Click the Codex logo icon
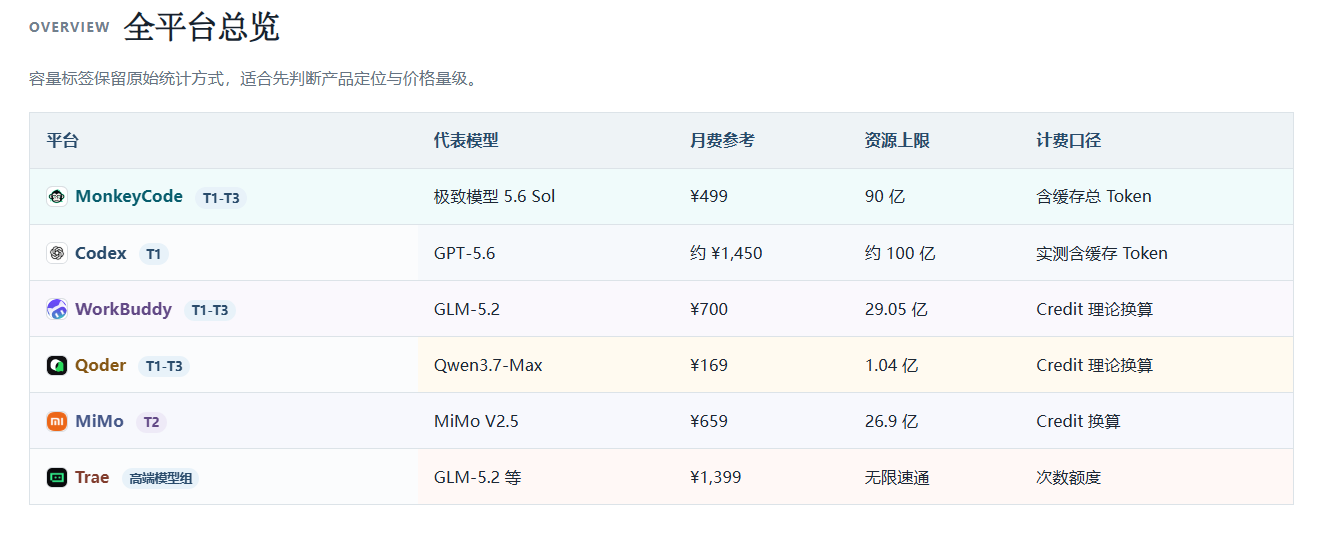The width and height of the screenshot is (1320, 533). [57, 253]
